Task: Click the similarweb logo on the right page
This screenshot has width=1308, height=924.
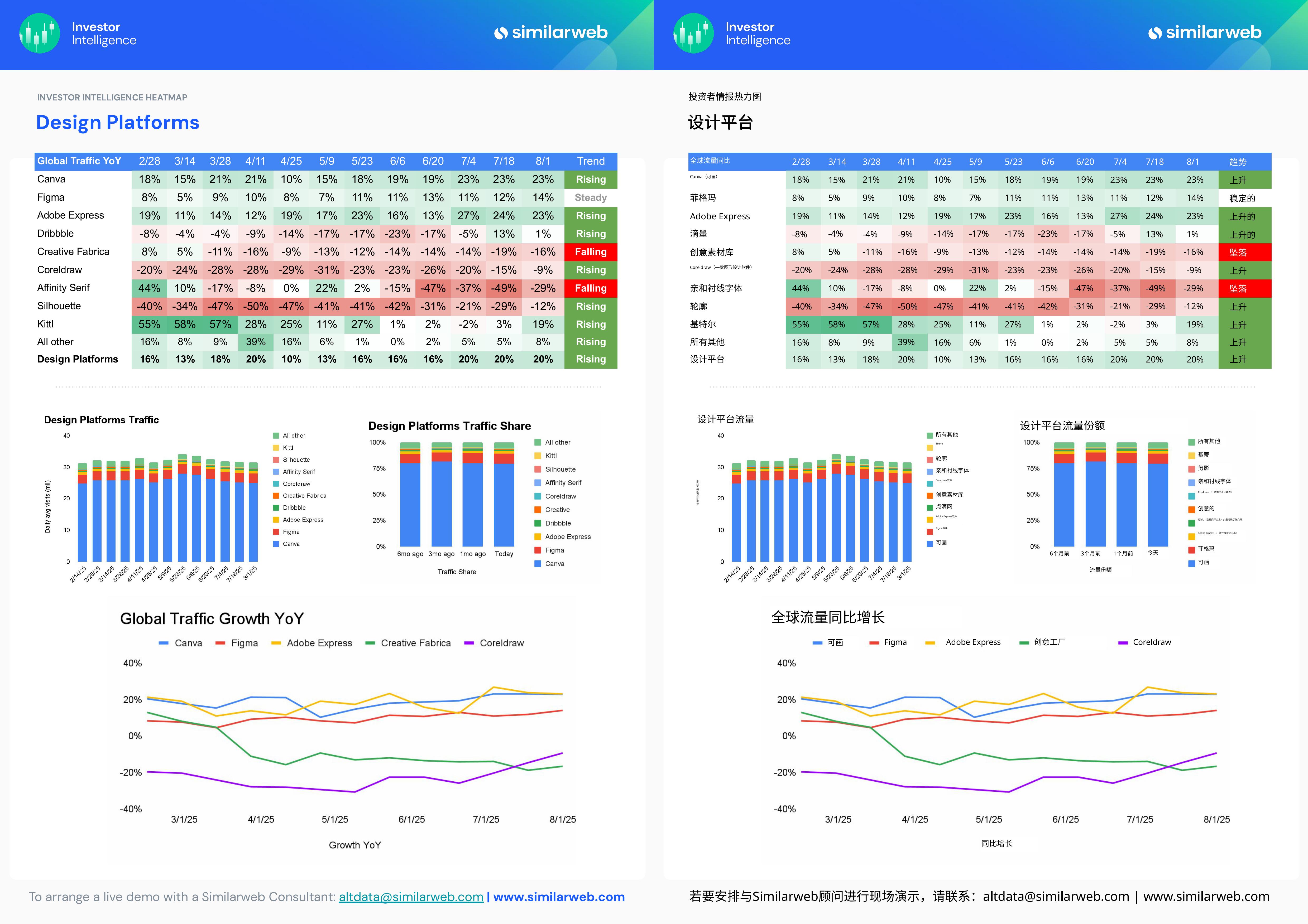Action: coord(1204,33)
